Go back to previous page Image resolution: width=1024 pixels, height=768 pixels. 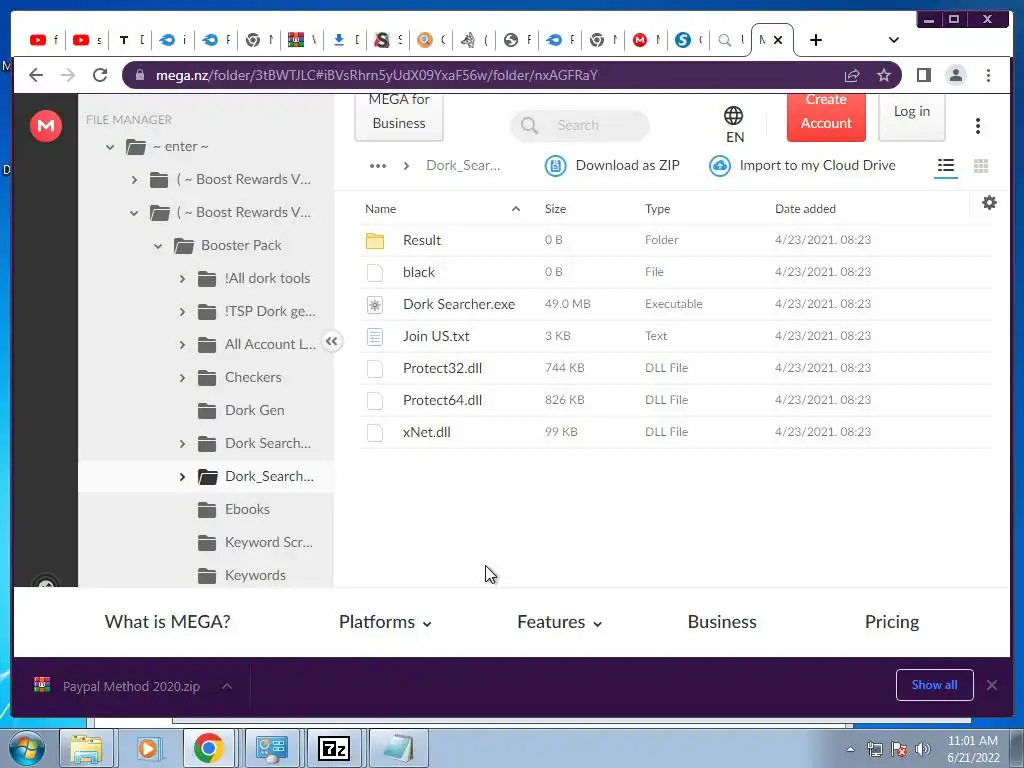[x=36, y=75]
